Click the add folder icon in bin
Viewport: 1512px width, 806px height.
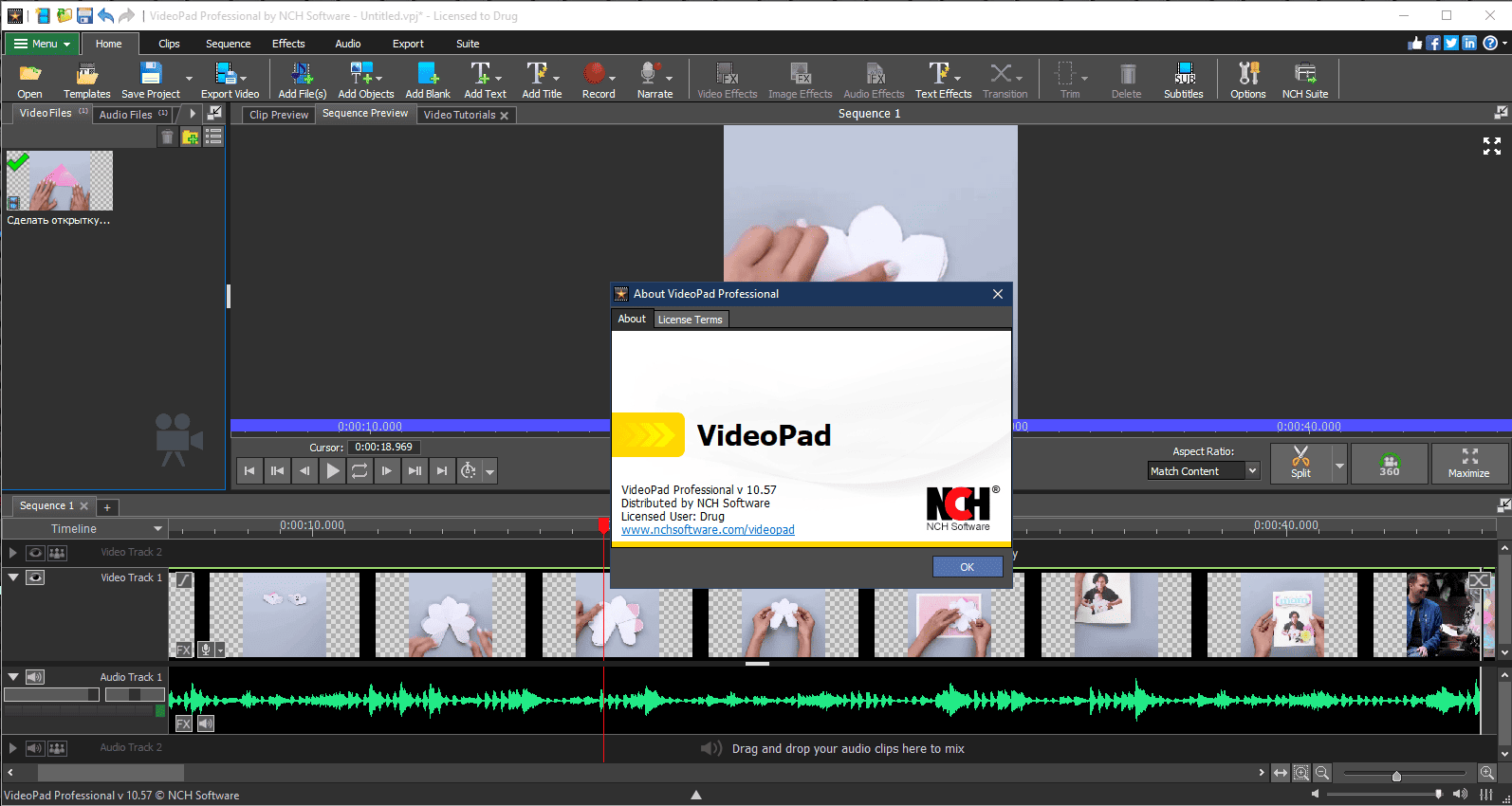(x=191, y=137)
